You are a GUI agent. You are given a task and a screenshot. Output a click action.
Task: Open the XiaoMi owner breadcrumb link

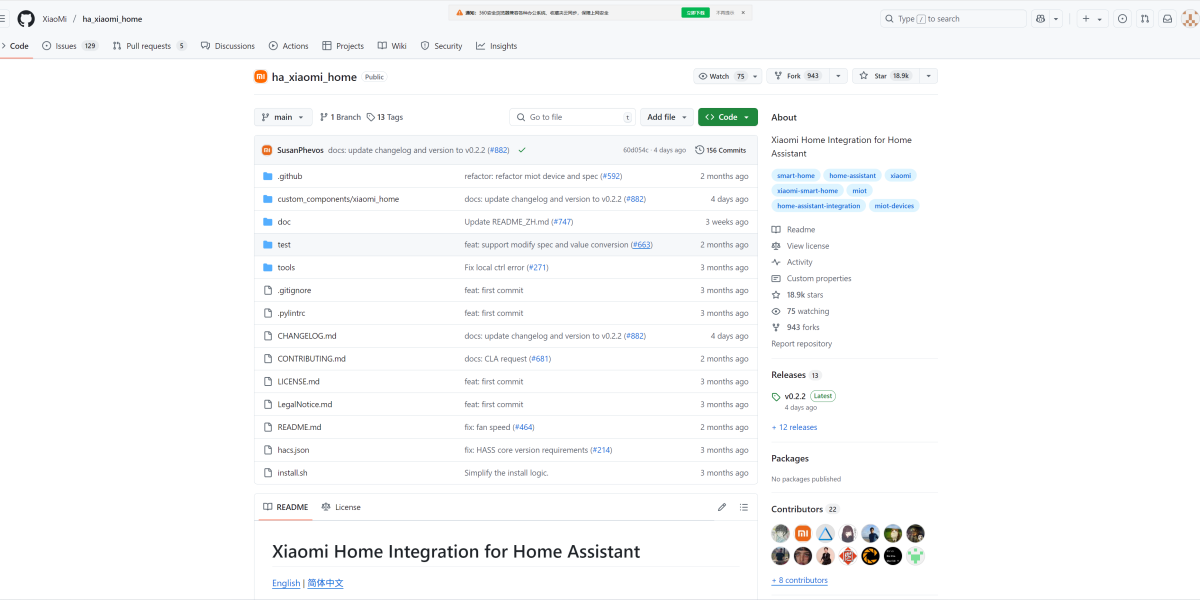click(x=55, y=19)
